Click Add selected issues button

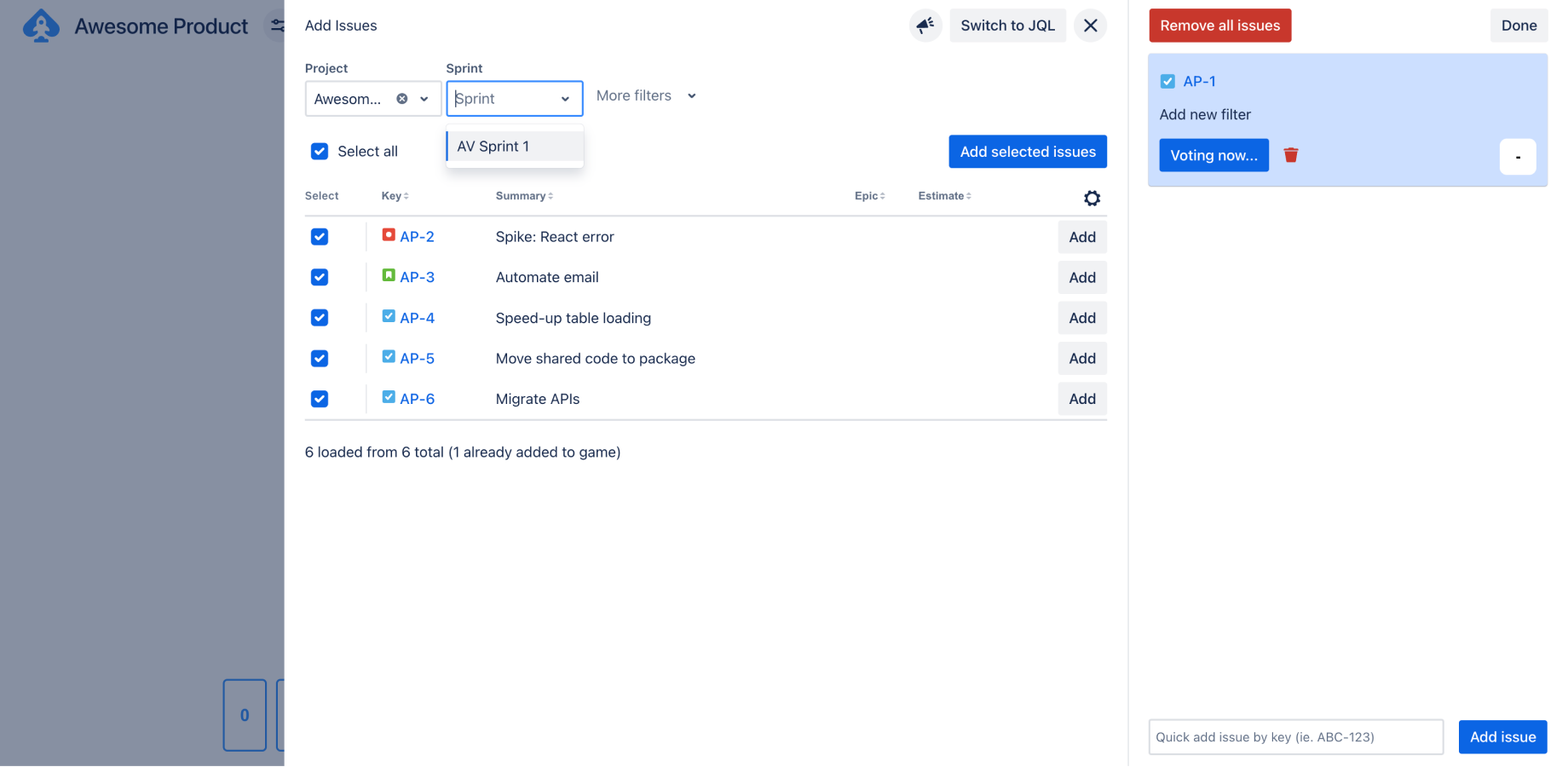1028,152
